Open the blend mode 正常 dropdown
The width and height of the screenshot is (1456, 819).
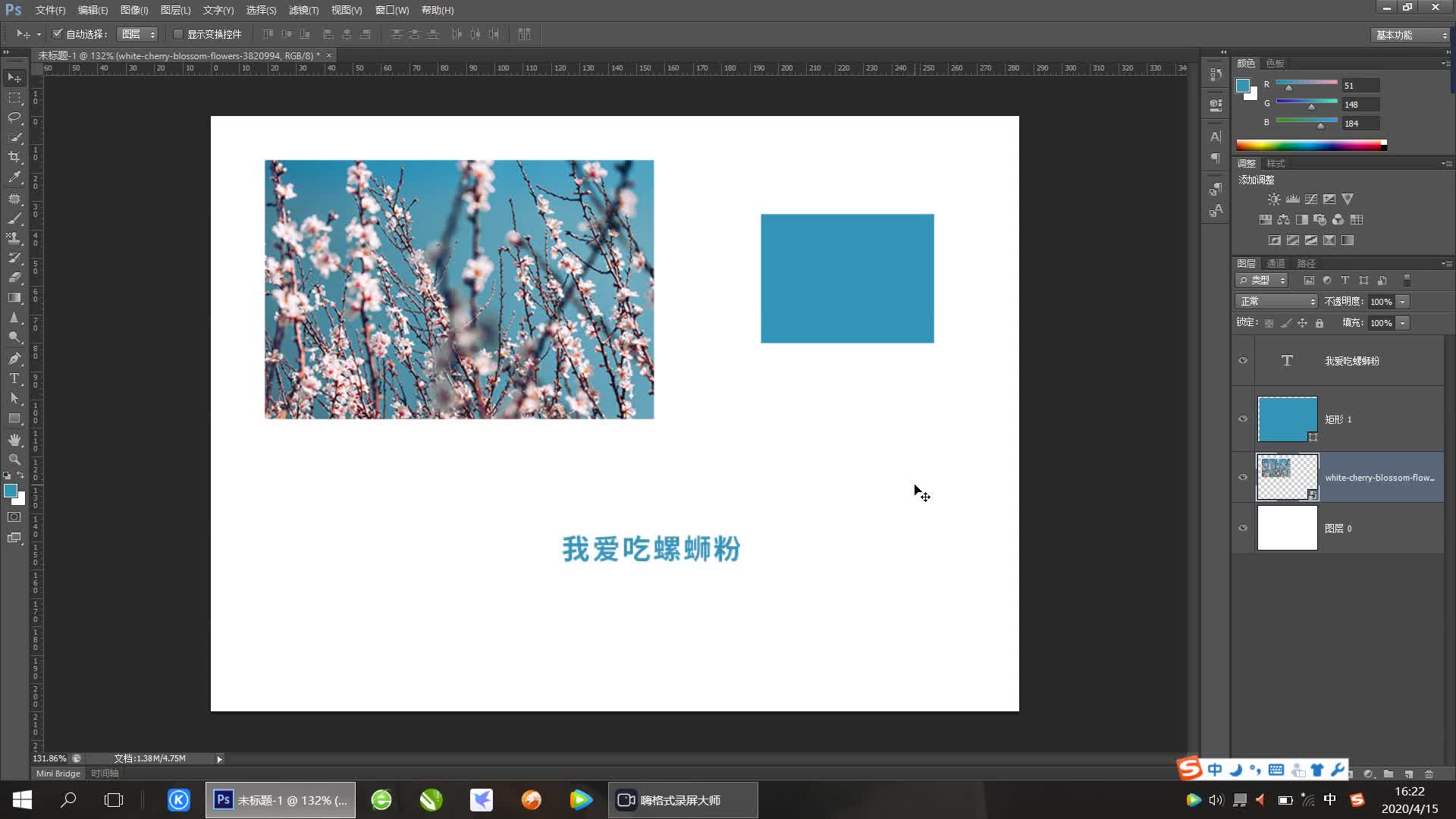[1277, 302]
